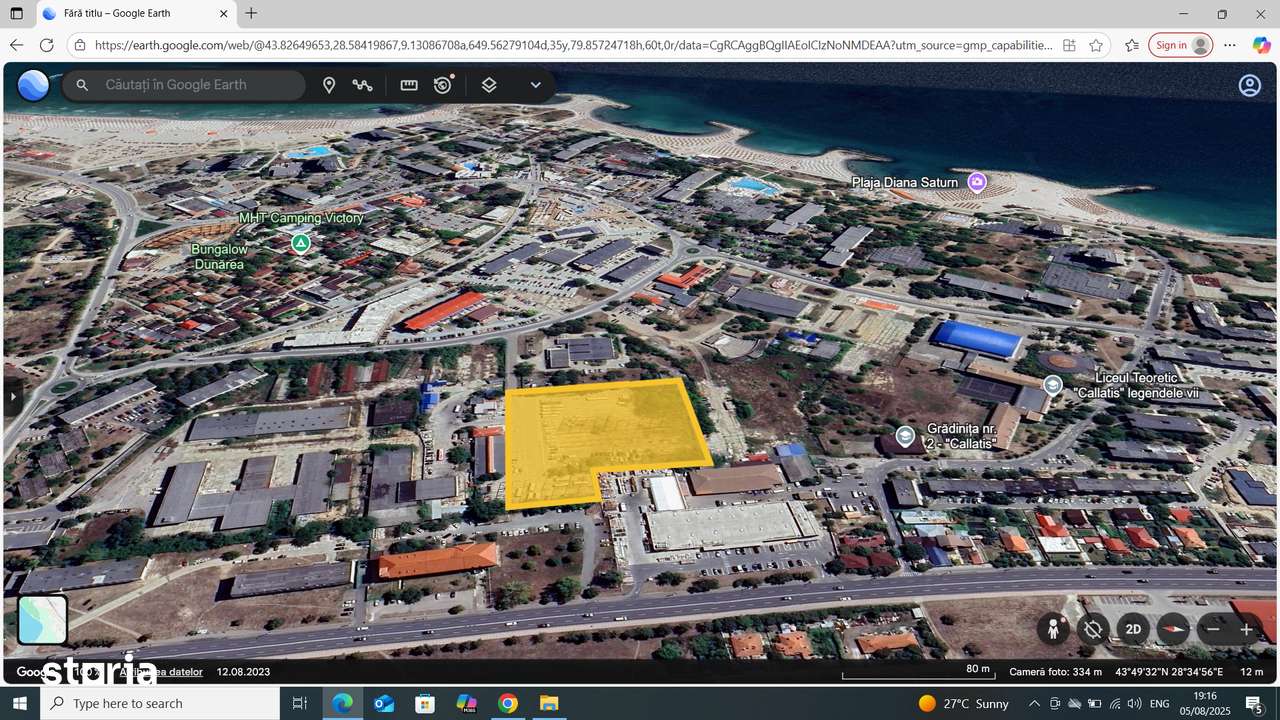The width and height of the screenshot is (1280, 720).
Task: Click the minimap thumbnail in the corner
Action: click(43, 620)
